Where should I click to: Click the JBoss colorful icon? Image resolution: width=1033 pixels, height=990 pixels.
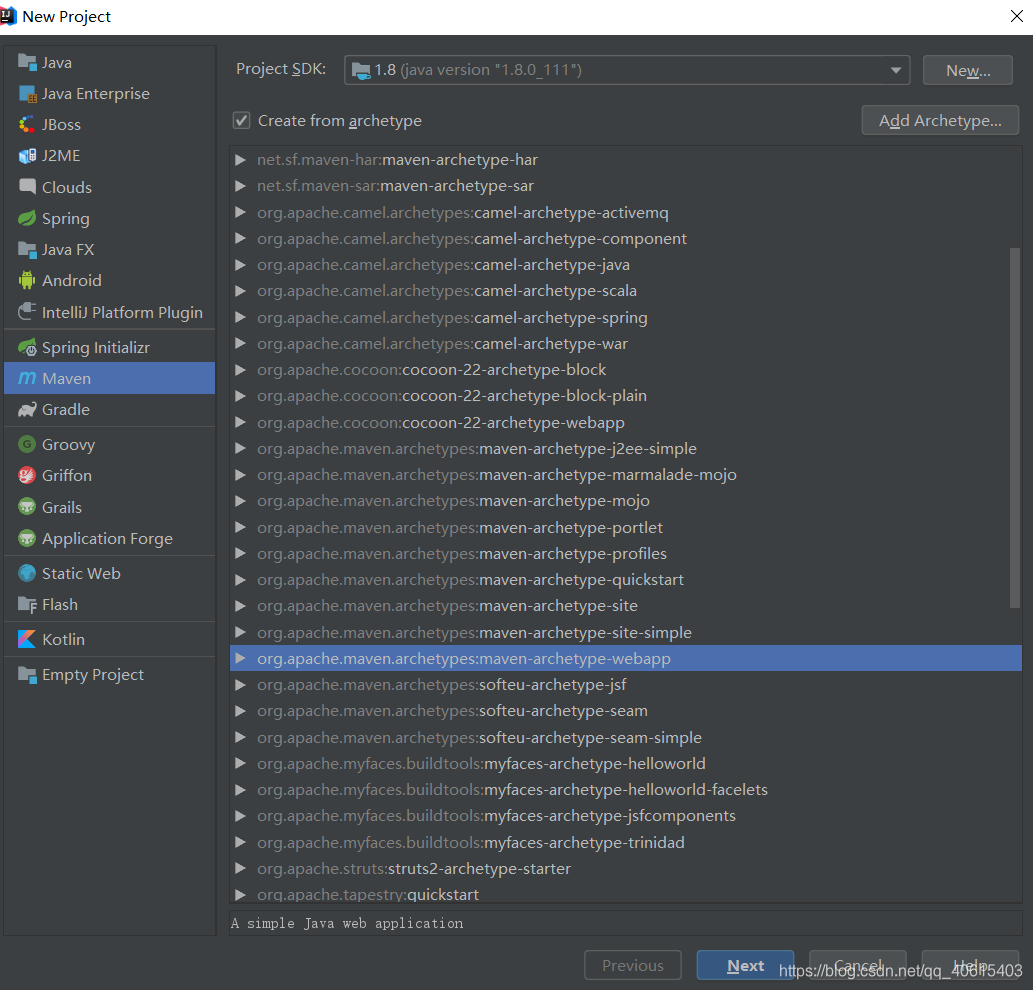(x=27, y=124)
